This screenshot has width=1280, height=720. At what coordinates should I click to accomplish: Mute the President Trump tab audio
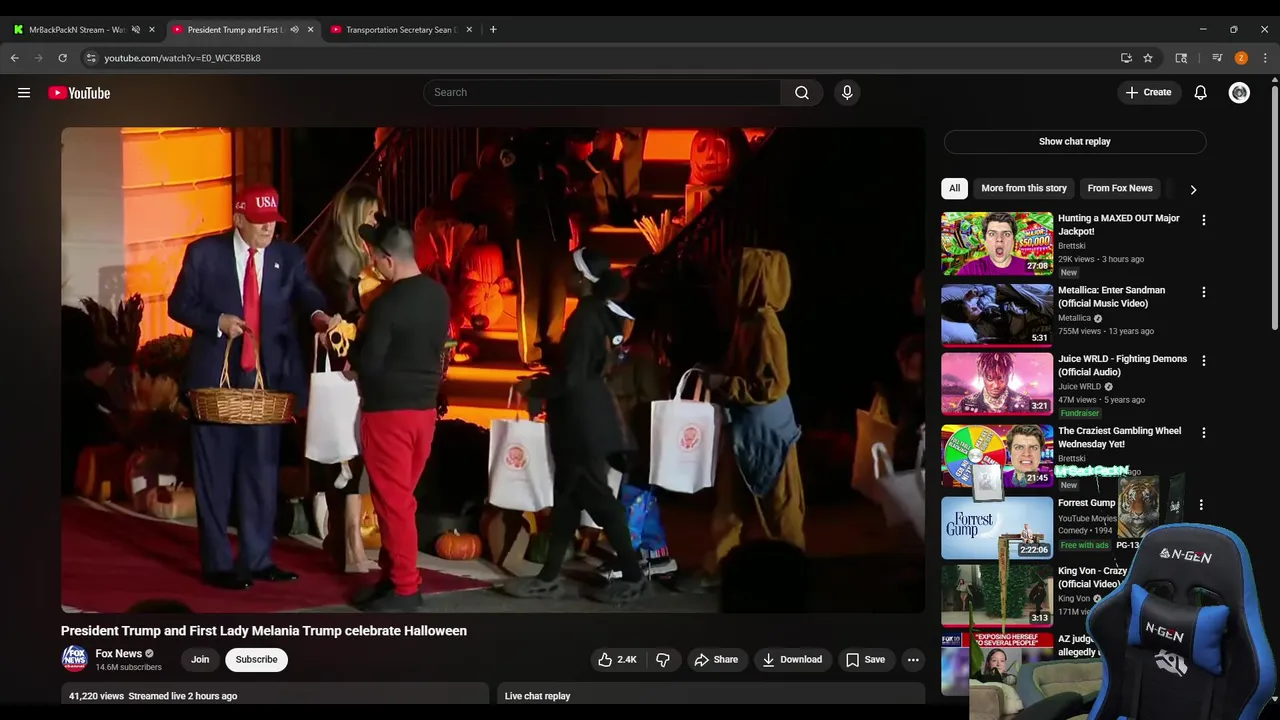294,29
